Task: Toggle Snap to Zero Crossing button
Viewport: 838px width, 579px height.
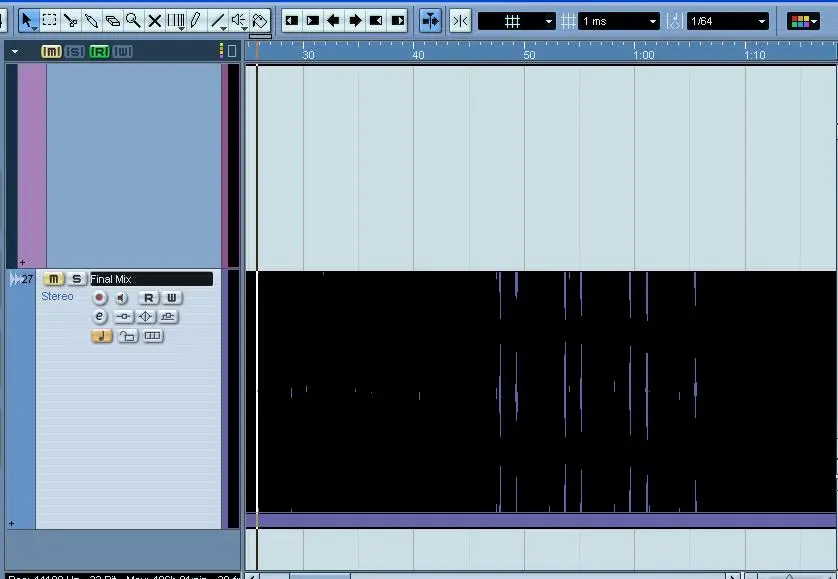Action: point(460,21)
